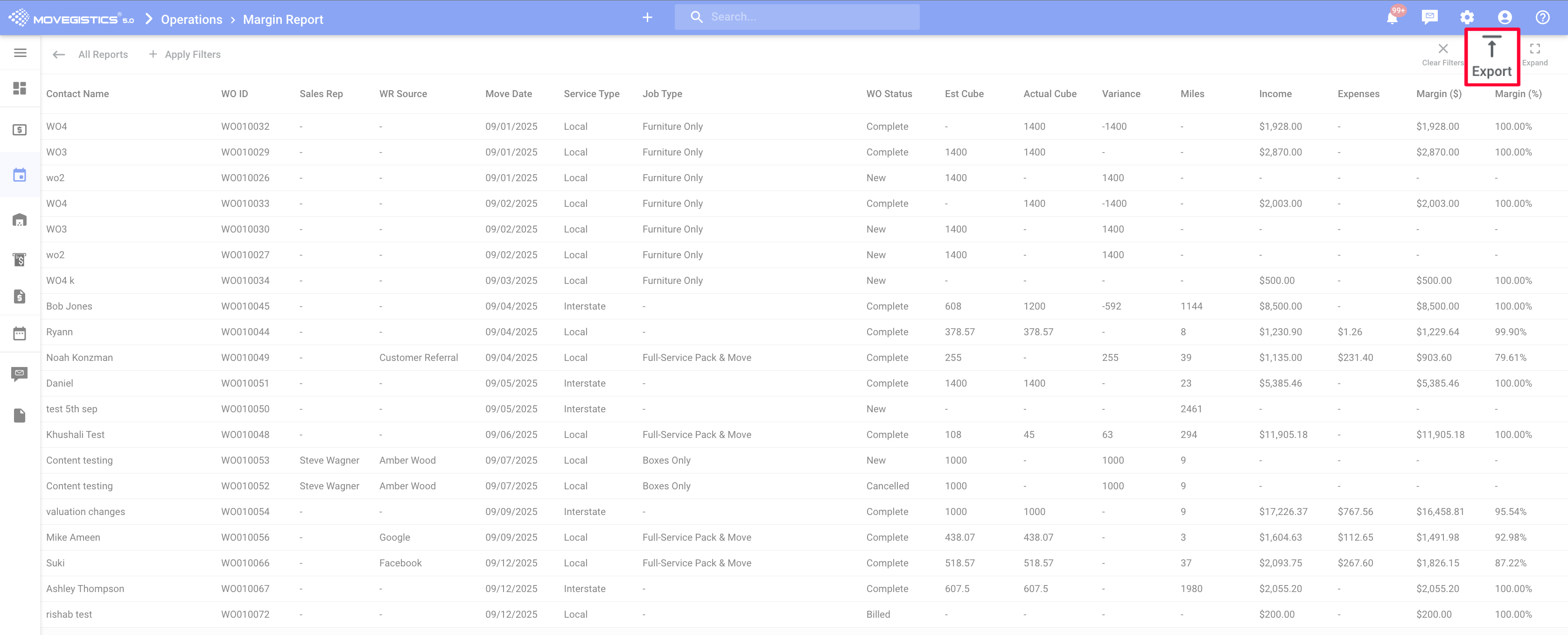
Task: Open the calendar icon in left sidebar
Action: (20, 176)
